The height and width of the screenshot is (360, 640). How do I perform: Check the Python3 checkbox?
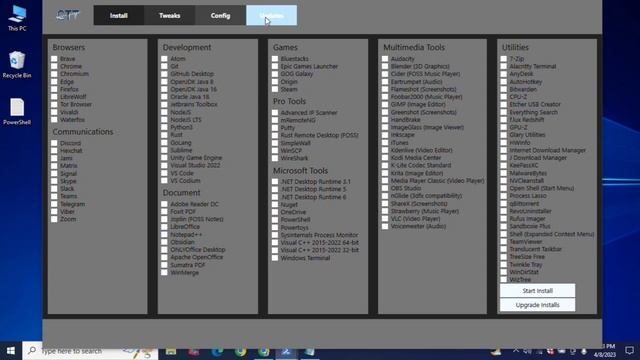click(x=164, y=127)
